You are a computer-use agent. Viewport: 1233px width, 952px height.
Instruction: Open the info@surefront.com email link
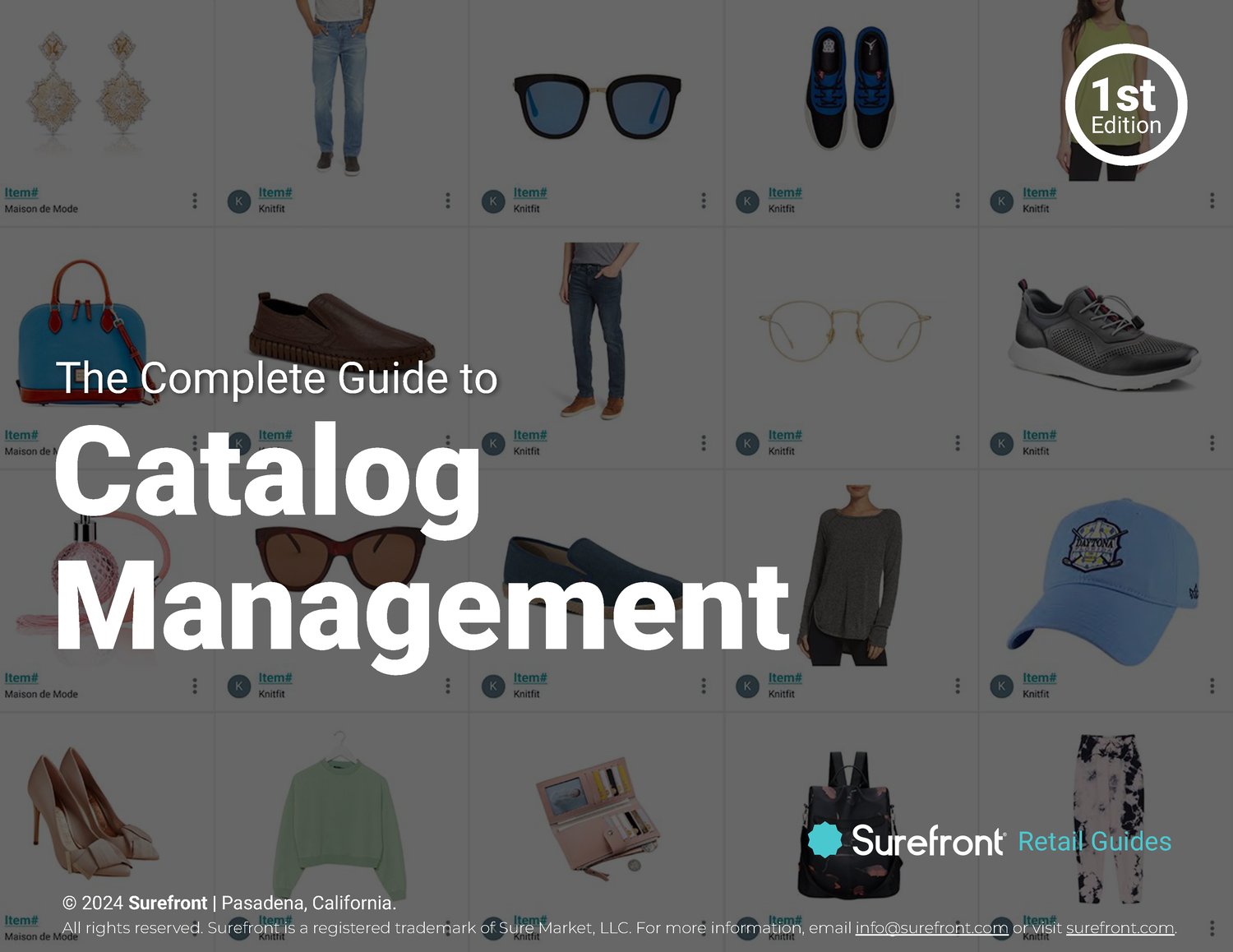tap(931, 927)
